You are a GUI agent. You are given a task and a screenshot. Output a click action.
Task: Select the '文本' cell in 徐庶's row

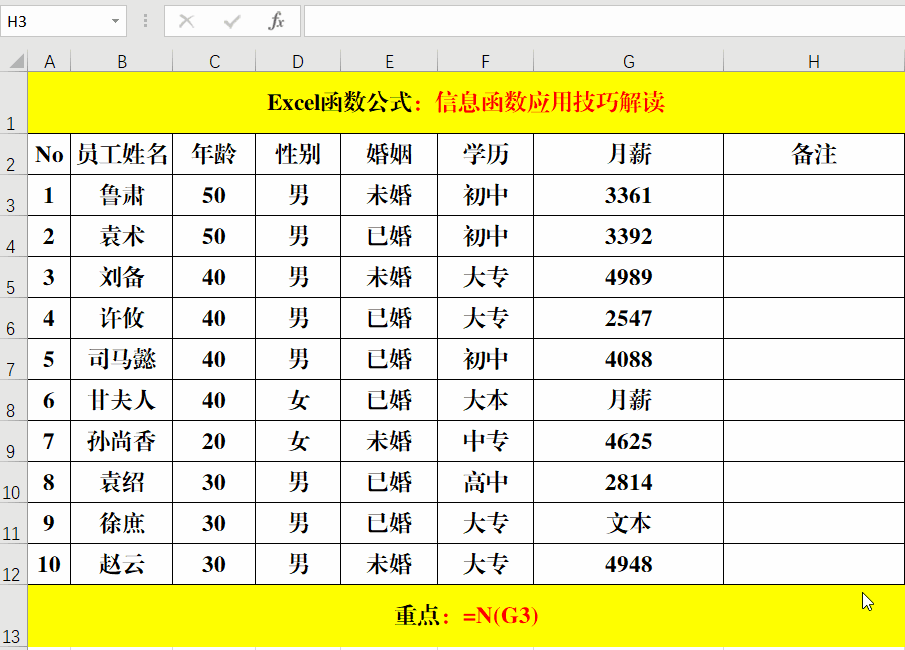(629, 523)
